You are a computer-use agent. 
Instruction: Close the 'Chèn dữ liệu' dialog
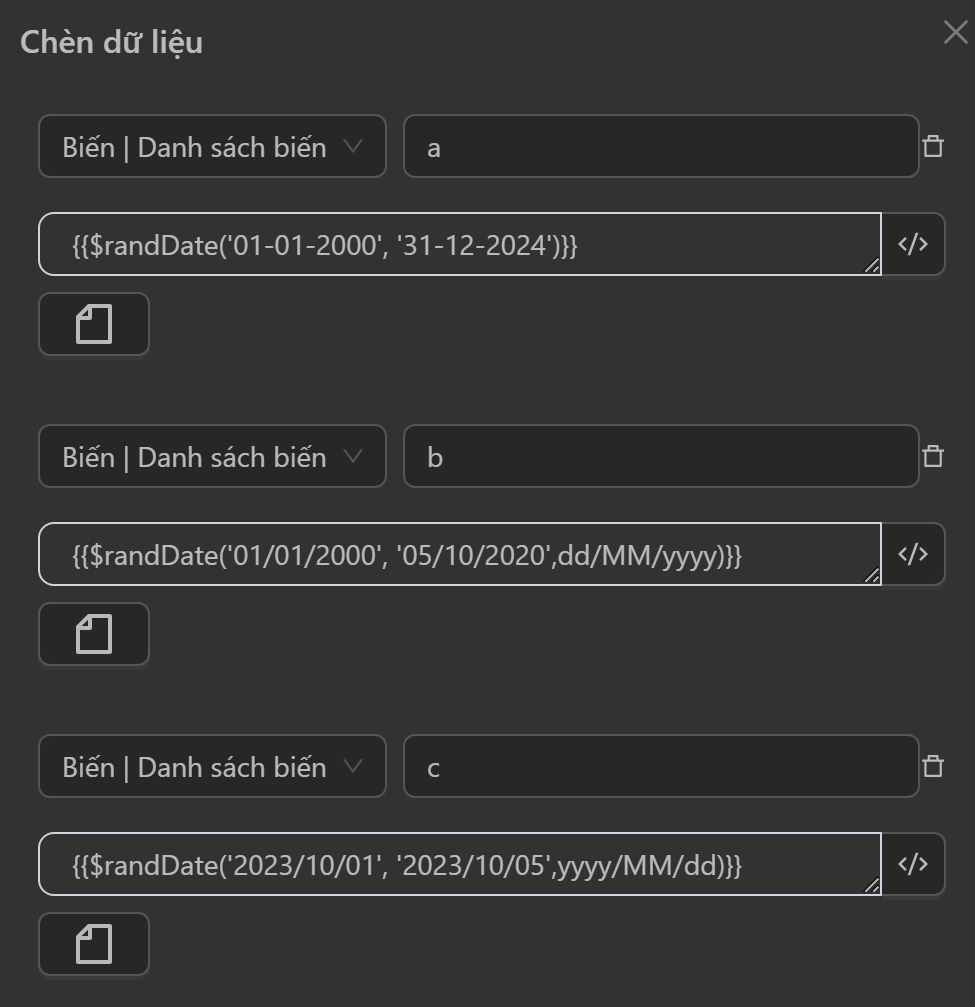coord(955,32)
